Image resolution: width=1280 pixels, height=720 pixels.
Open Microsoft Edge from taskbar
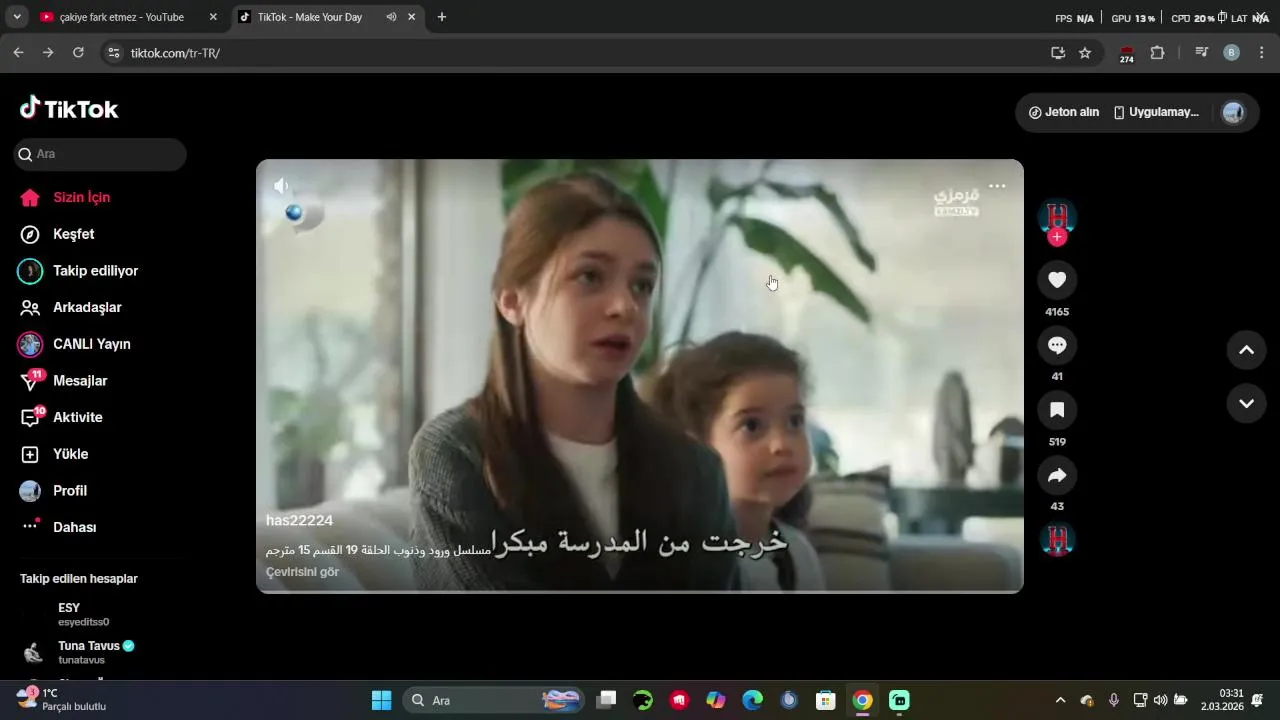coord(752,700)
